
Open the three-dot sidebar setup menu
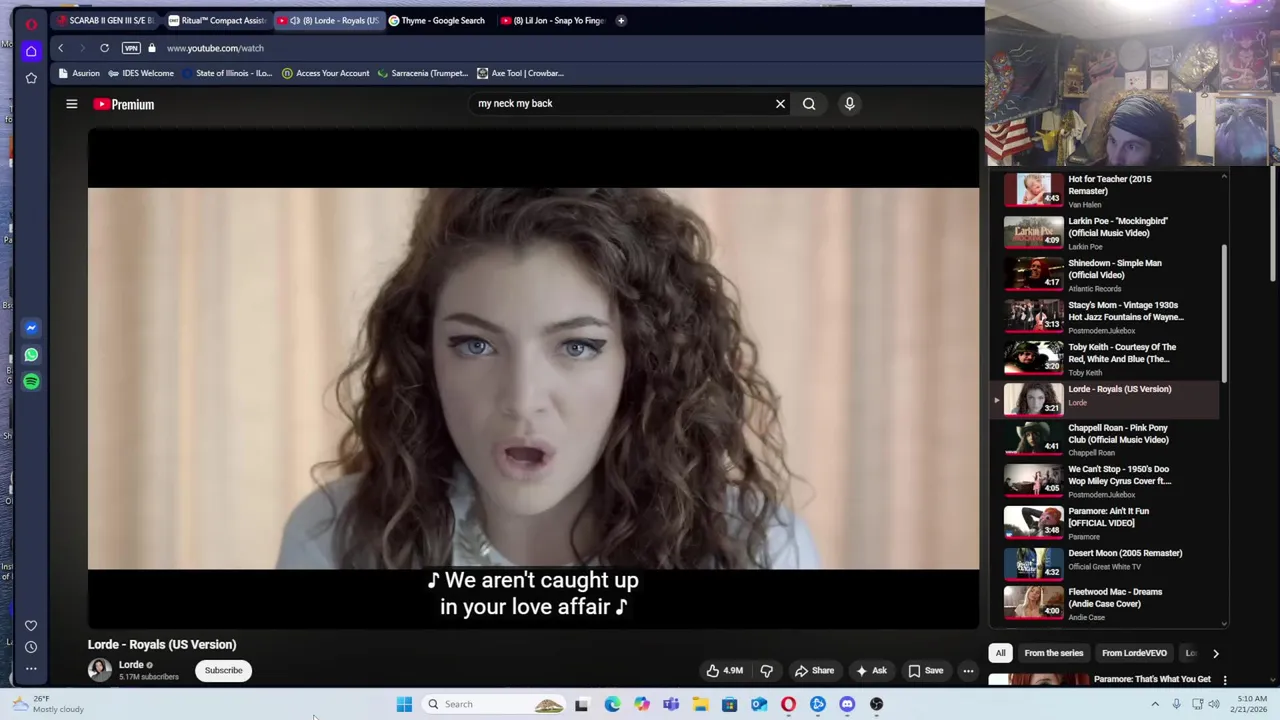31,669
